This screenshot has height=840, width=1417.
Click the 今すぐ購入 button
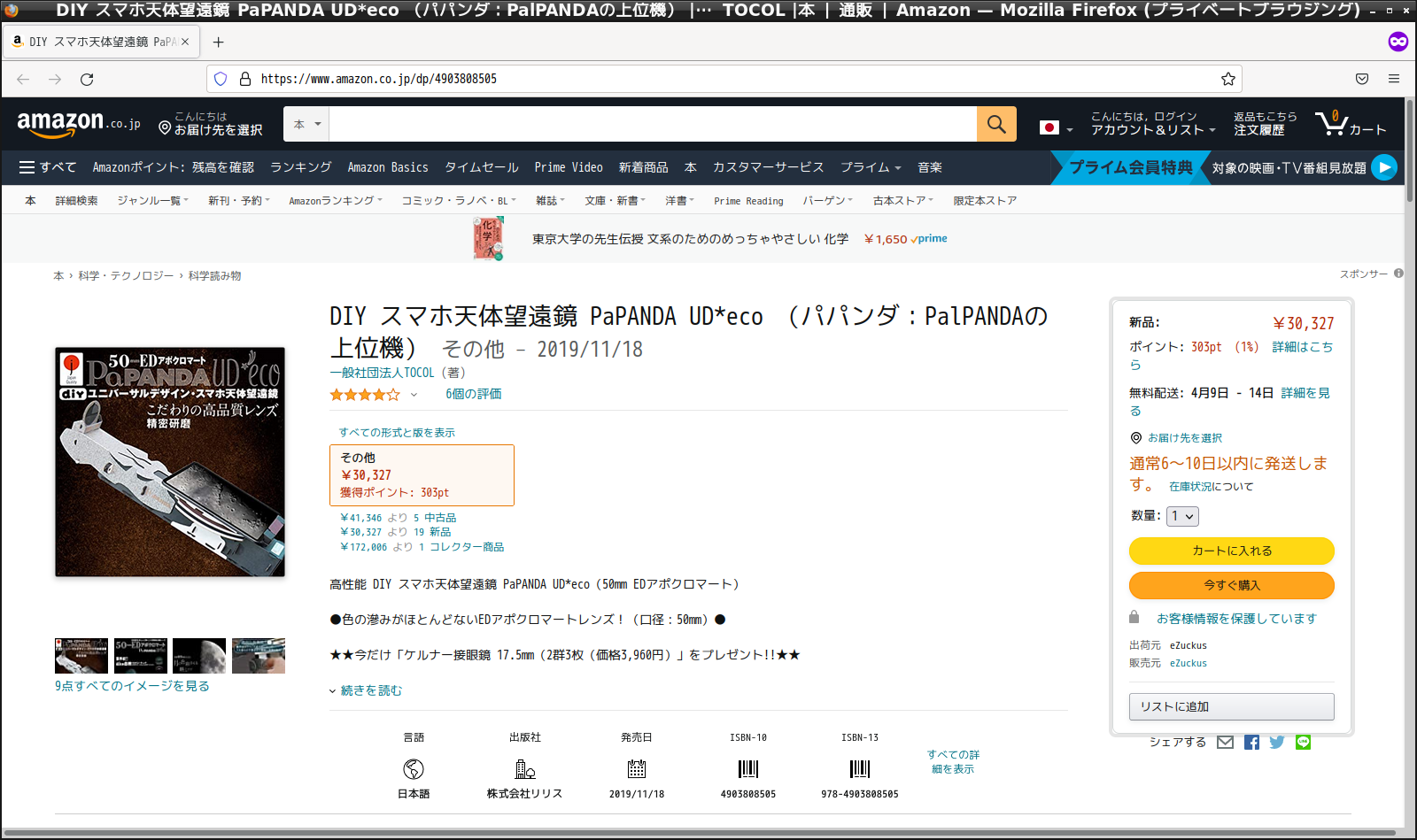click(x=1231, y=585)
